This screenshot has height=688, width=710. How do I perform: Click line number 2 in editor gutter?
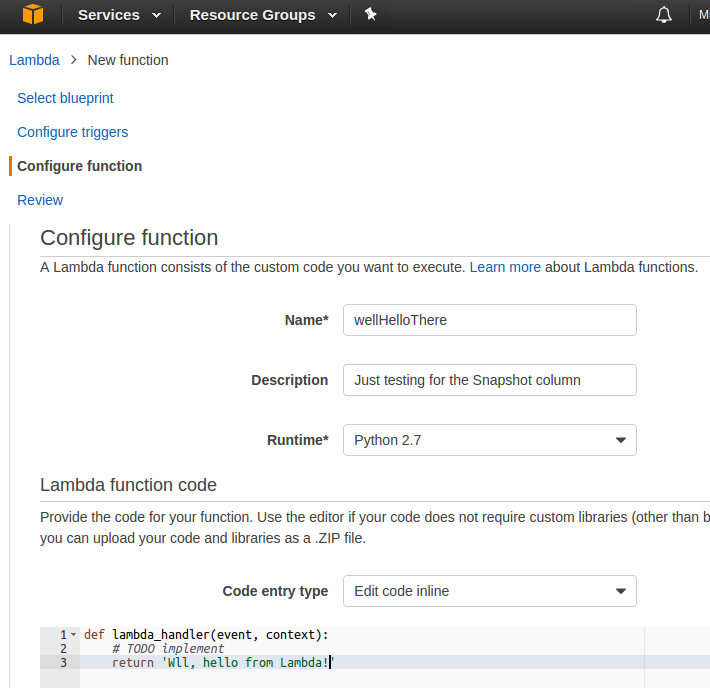(x=63, y=649)
